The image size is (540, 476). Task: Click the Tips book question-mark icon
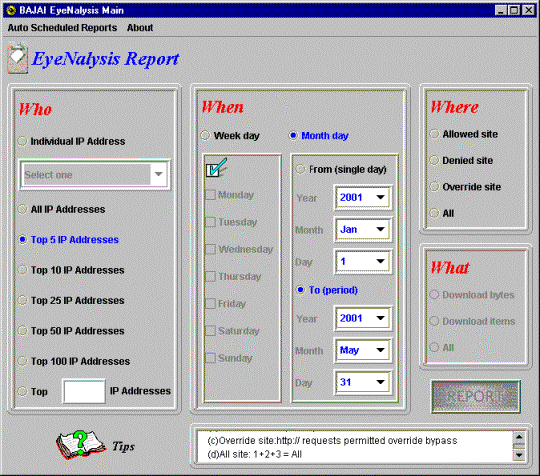[x=81, y=445]
